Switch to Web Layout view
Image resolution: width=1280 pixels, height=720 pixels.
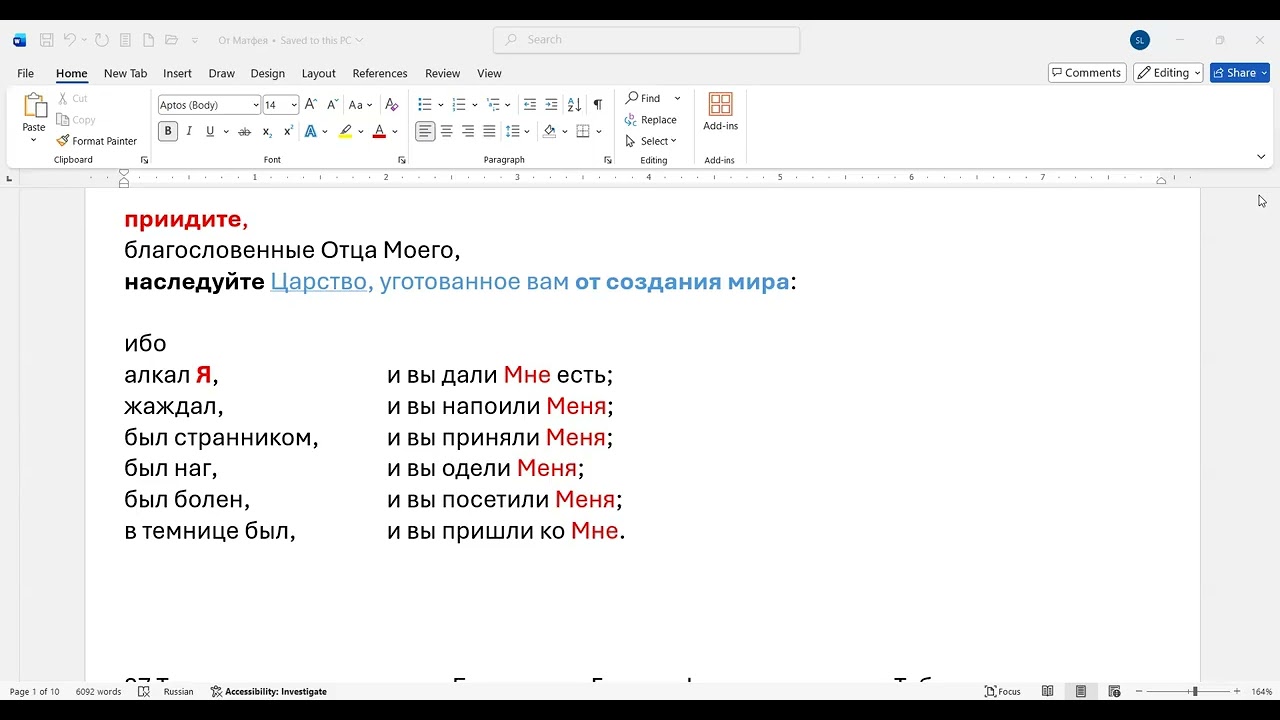[x=1114, y=691]
